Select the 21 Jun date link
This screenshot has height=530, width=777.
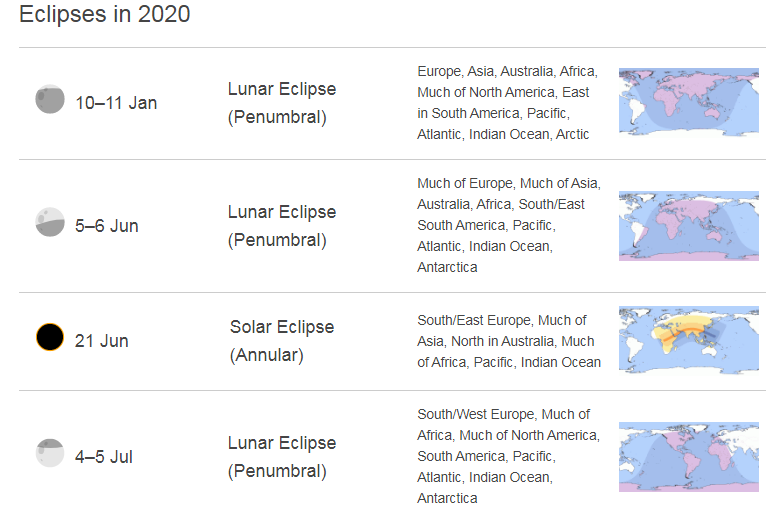tap(102, 341)
